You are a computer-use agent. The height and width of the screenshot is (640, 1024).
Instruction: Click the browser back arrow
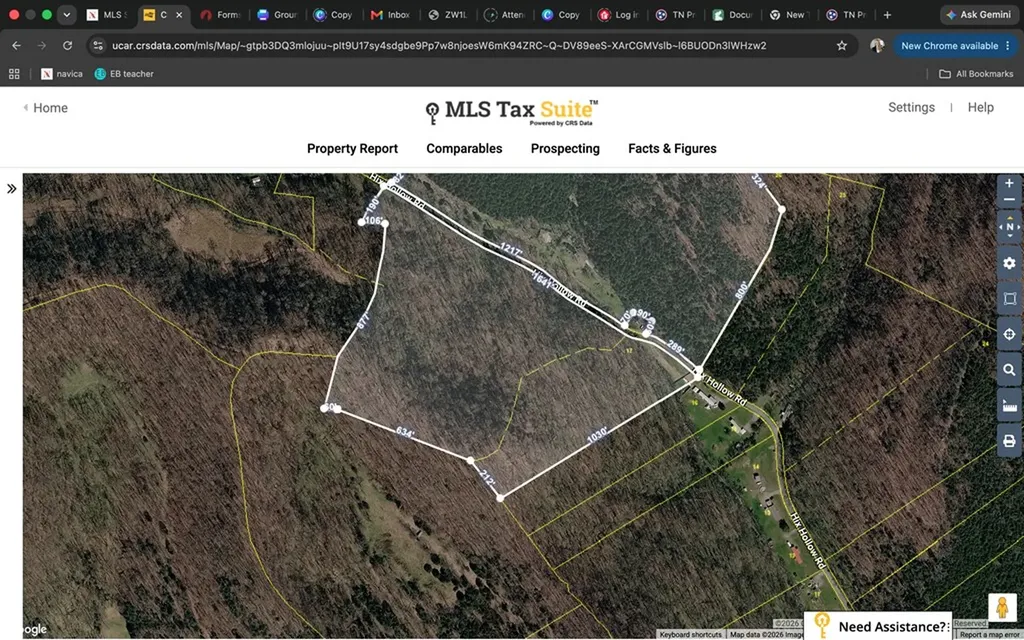coord(16,45)
